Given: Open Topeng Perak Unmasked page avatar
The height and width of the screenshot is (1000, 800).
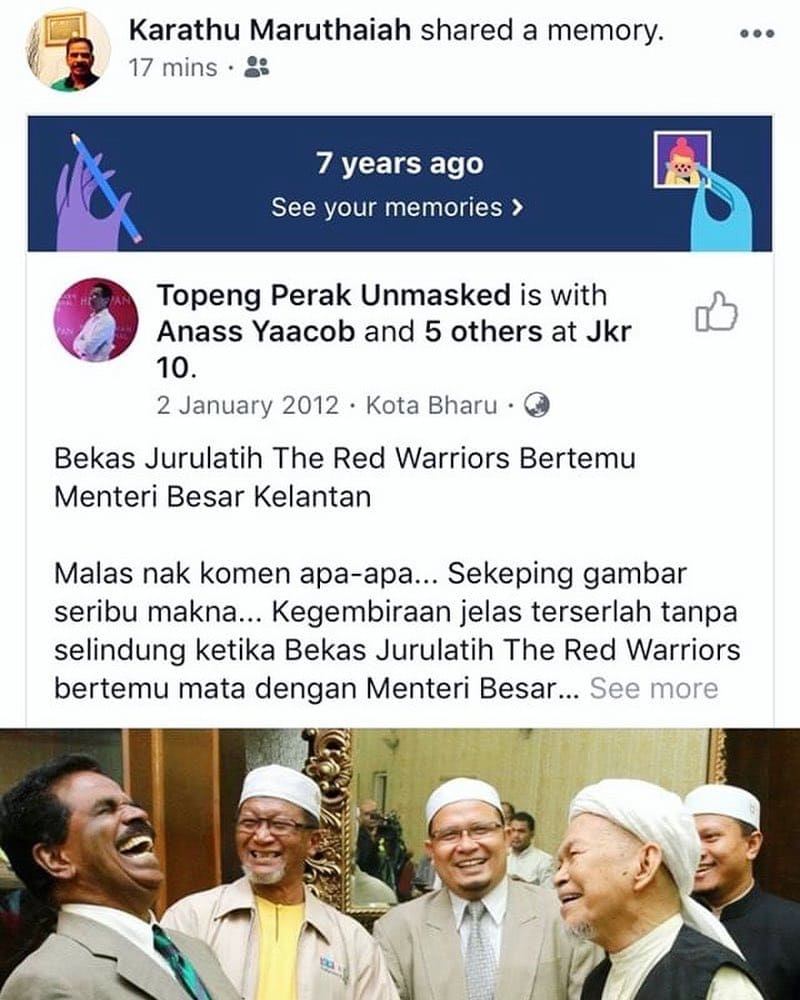Looking at the screenshot, I should click(96, 320).
